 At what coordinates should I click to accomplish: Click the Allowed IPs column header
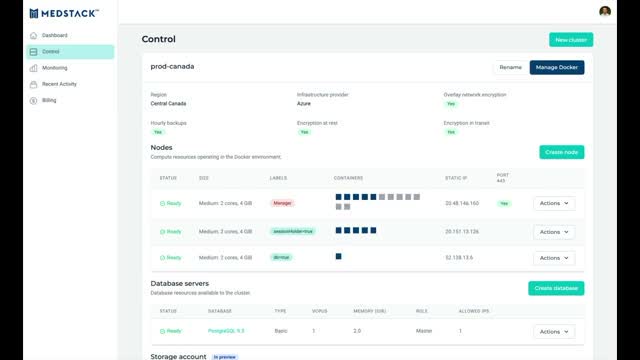(474, 311)
